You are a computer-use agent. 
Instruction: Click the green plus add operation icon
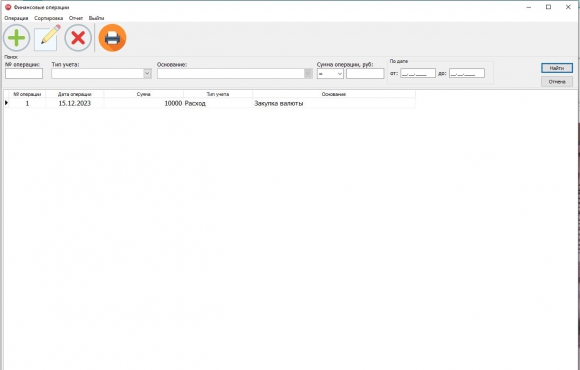(17, 38)
